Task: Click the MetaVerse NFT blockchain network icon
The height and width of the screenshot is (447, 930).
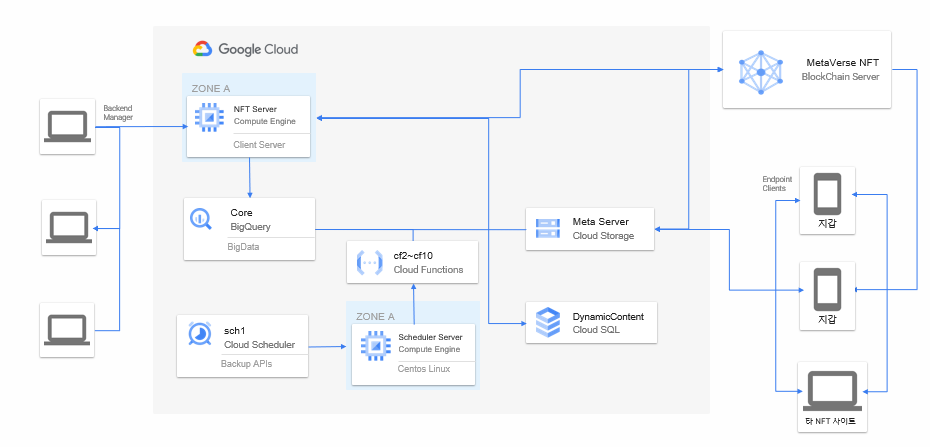Action: [761, 72]
